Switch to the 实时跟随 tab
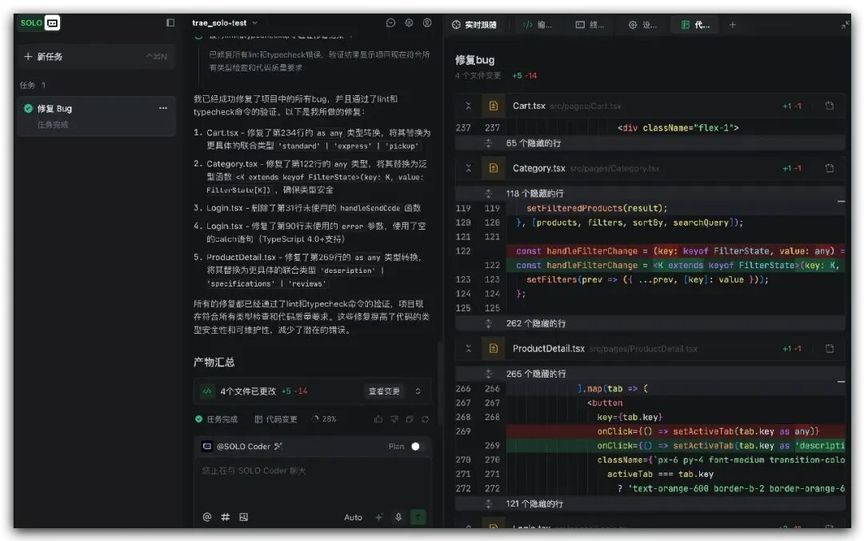The width and height of the screenshot is (864, 541). click(x=474, y=24)
